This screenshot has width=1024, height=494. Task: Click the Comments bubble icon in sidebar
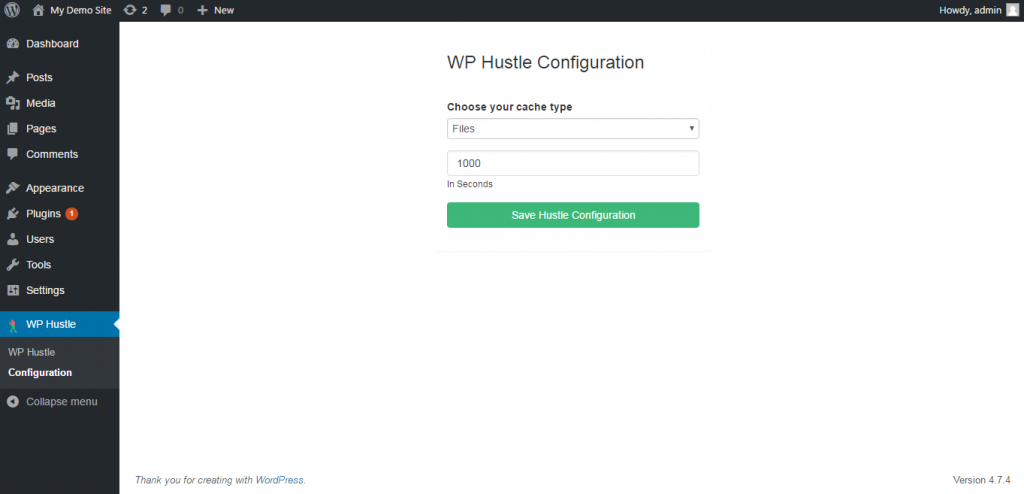click(12, 154)
